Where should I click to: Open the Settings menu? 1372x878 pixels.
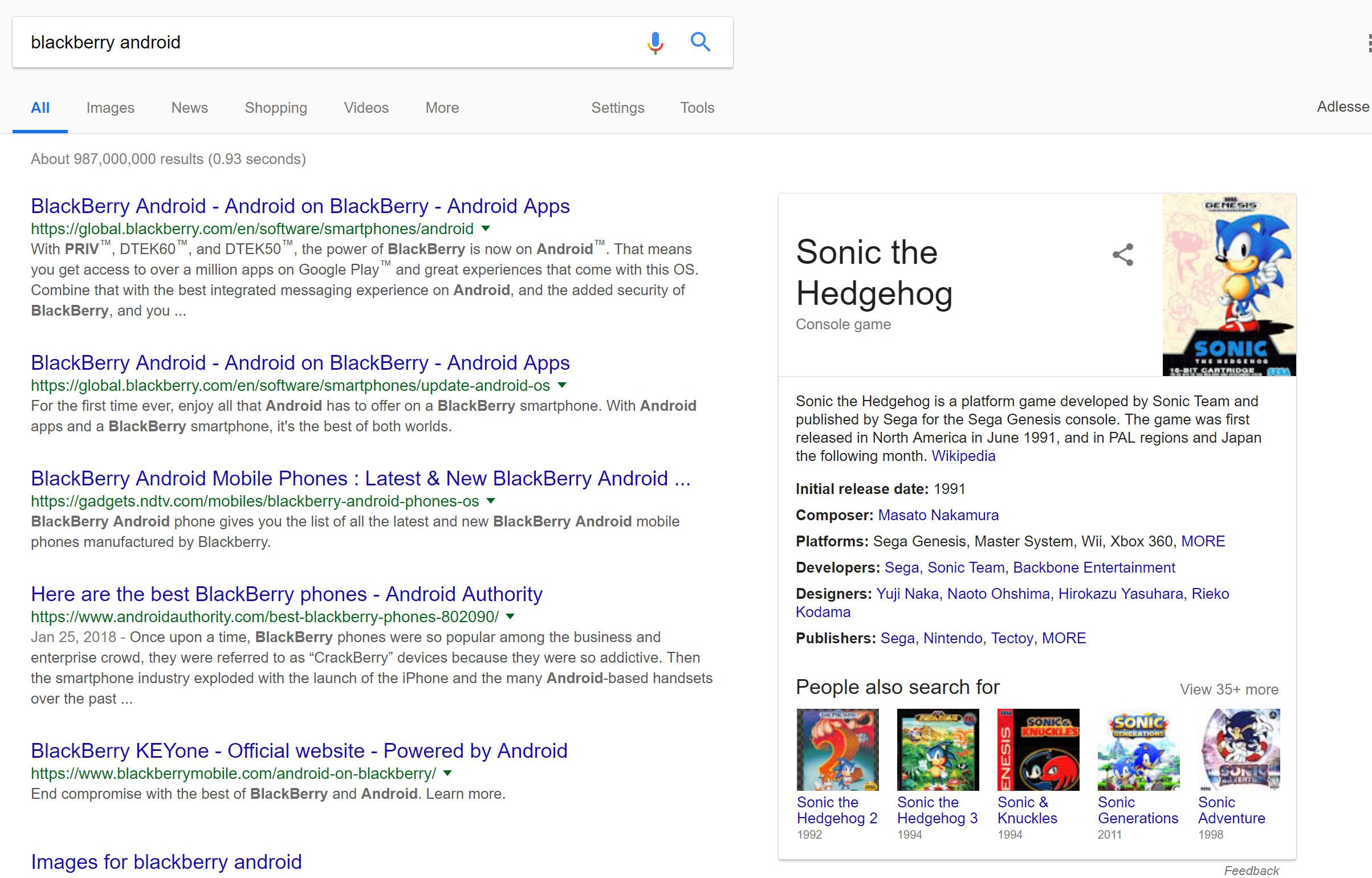pyautogui.click(x=617, y=107)
